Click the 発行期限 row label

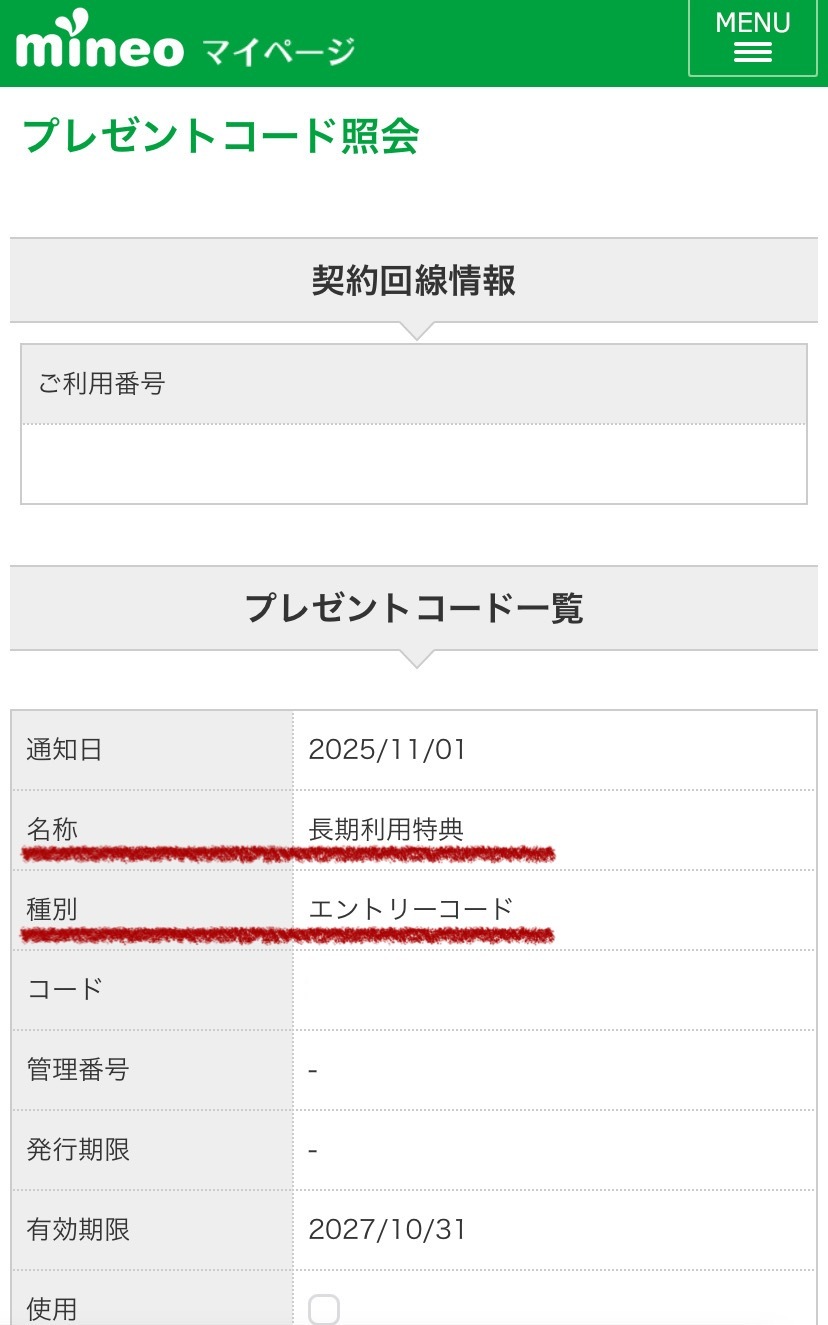click(78, 1150)
